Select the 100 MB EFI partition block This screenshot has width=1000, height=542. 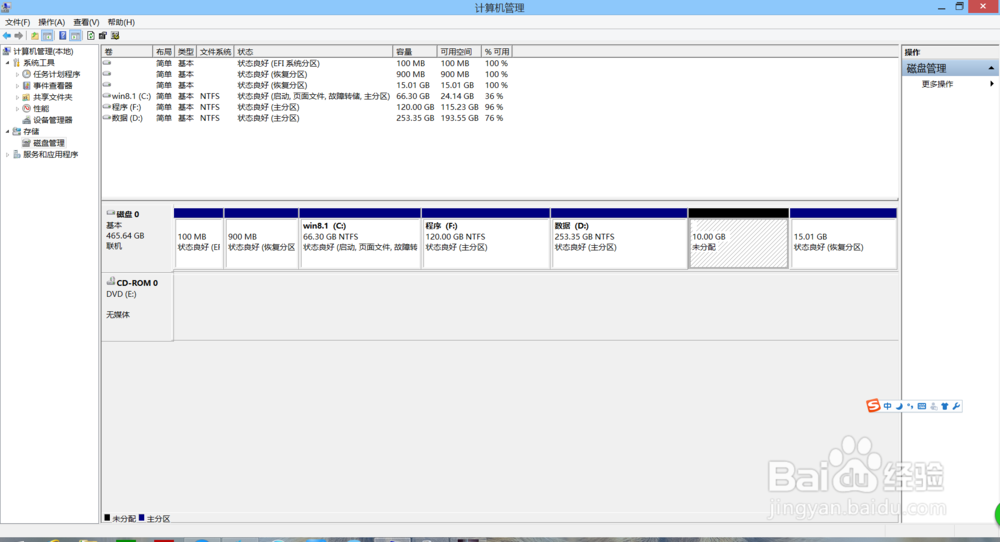click(x=198, y=238)
